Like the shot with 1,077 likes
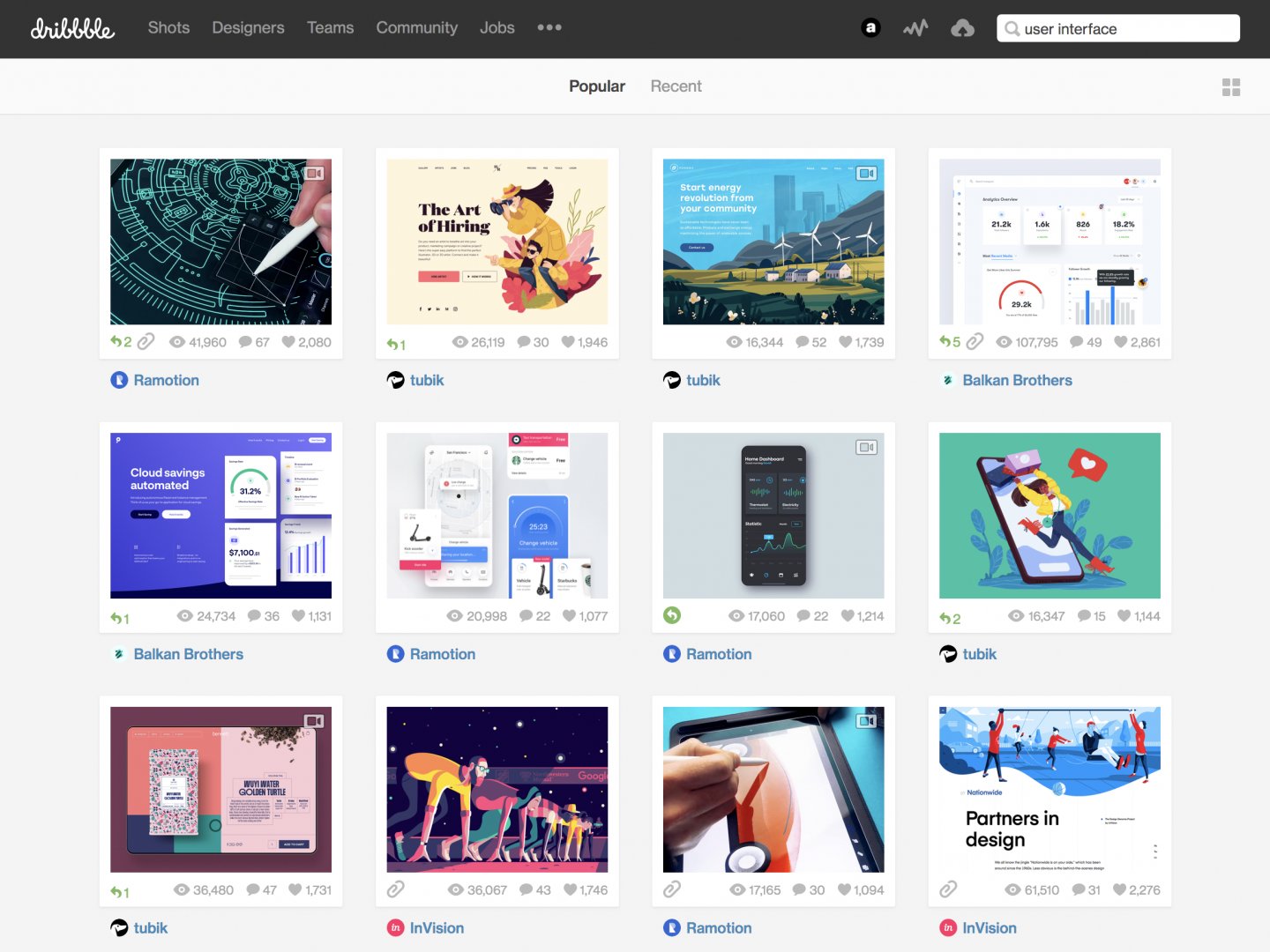Viewport: 1270px width, 952px height. tap(585, 616)
